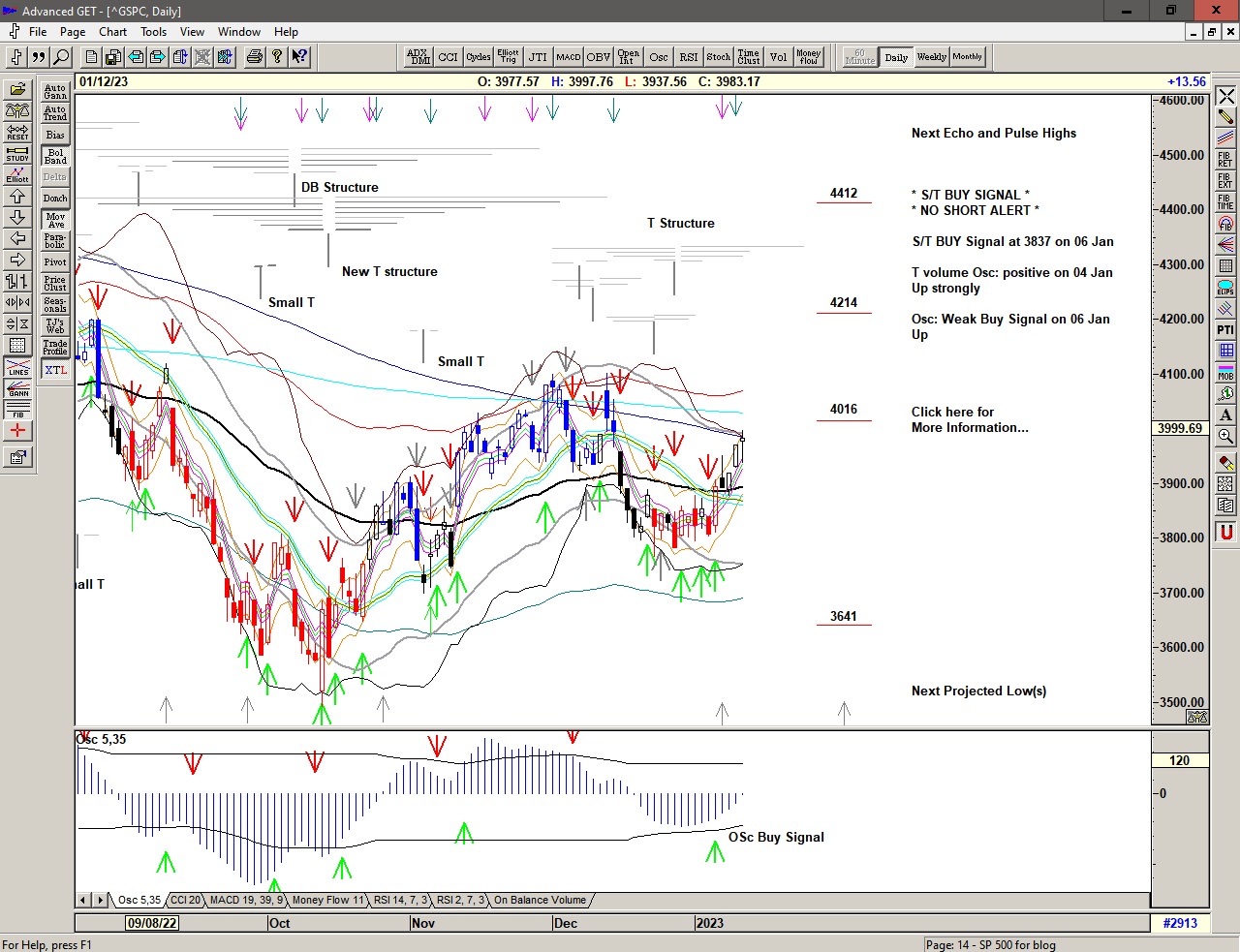Click 'Click here for More Information' text
The width and height of the screenshot is (1240, 952).
[x=969, y=419]
